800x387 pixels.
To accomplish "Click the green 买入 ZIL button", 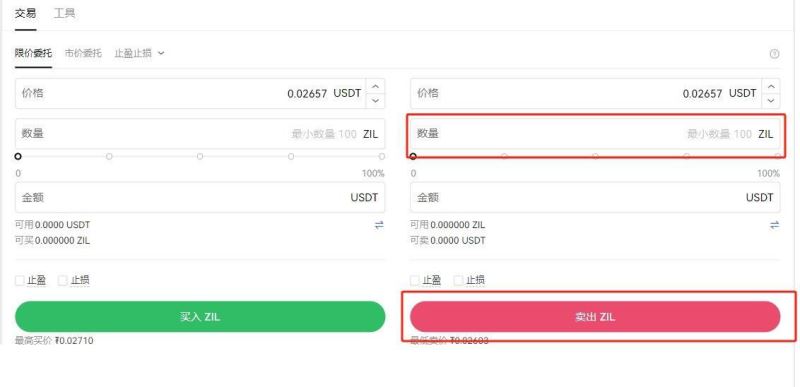I will coord(200,317).
